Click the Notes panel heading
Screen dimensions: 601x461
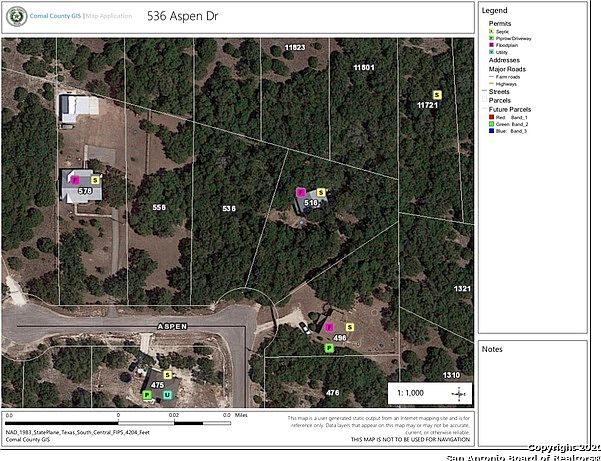(x=492, y=349)
